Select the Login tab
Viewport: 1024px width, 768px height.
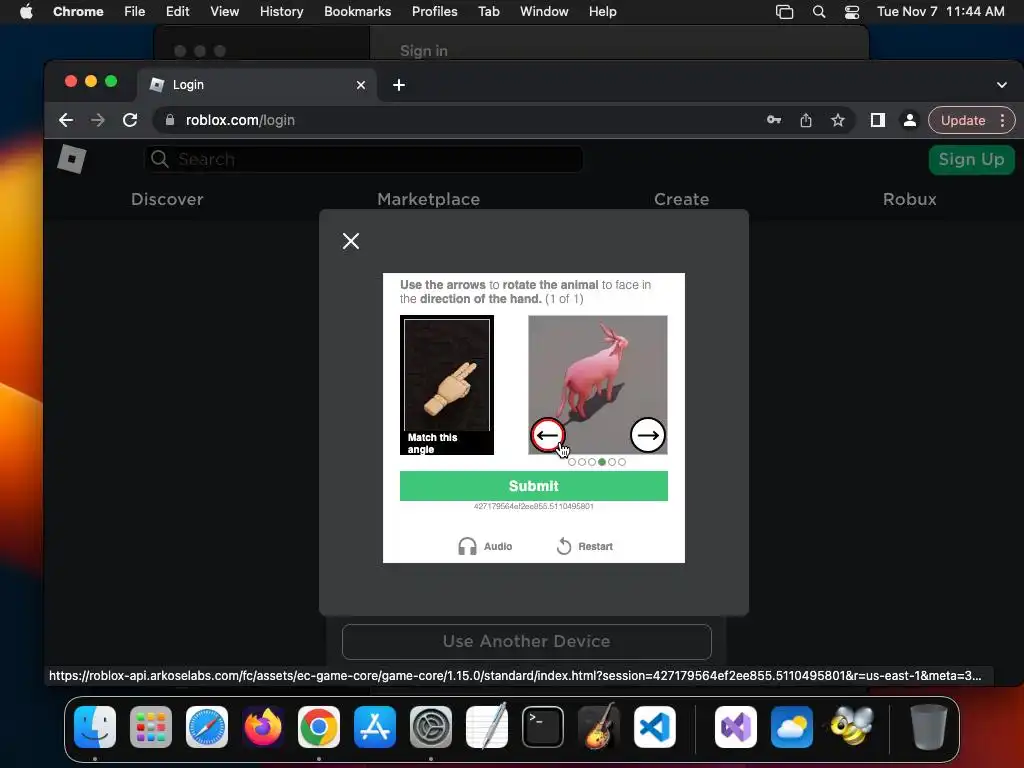coord(257,85)
